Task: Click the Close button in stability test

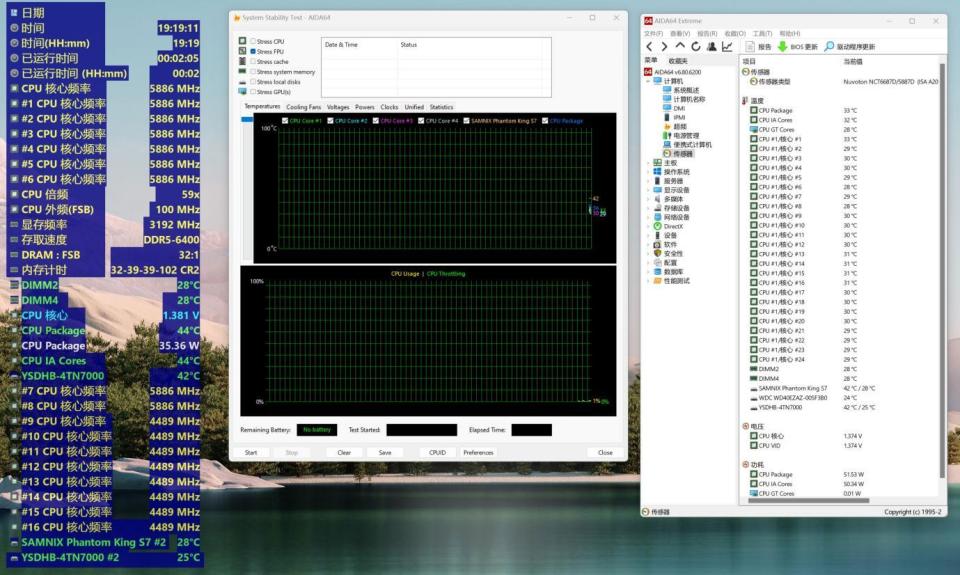Action: pos(605,453)
